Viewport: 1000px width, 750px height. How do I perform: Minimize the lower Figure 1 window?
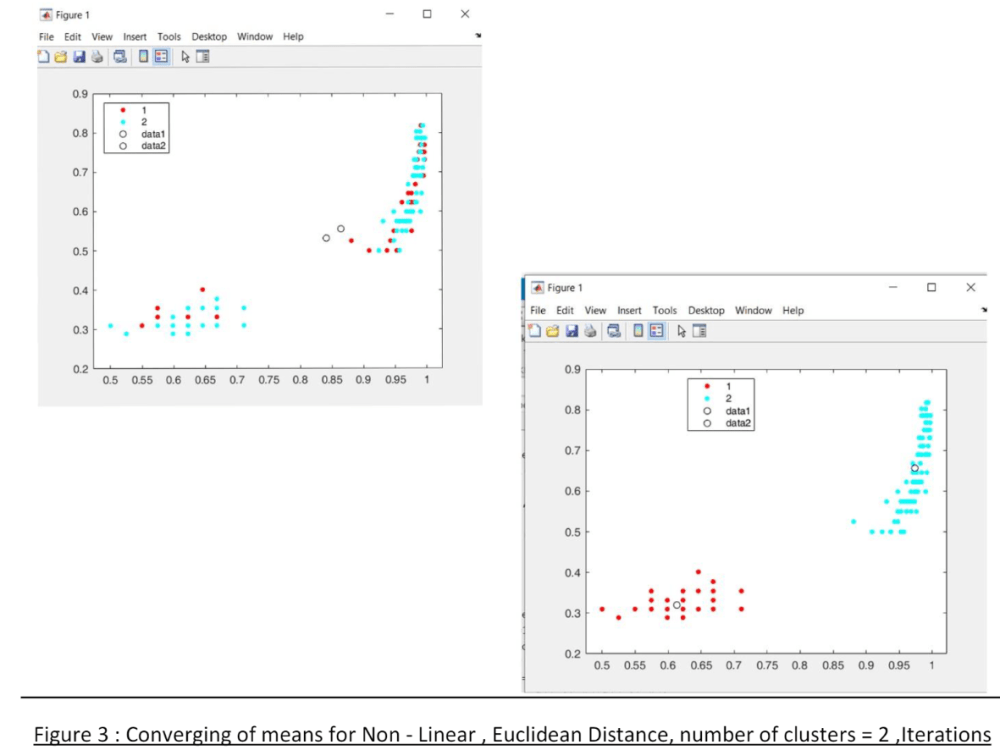[x=893, y=288]
